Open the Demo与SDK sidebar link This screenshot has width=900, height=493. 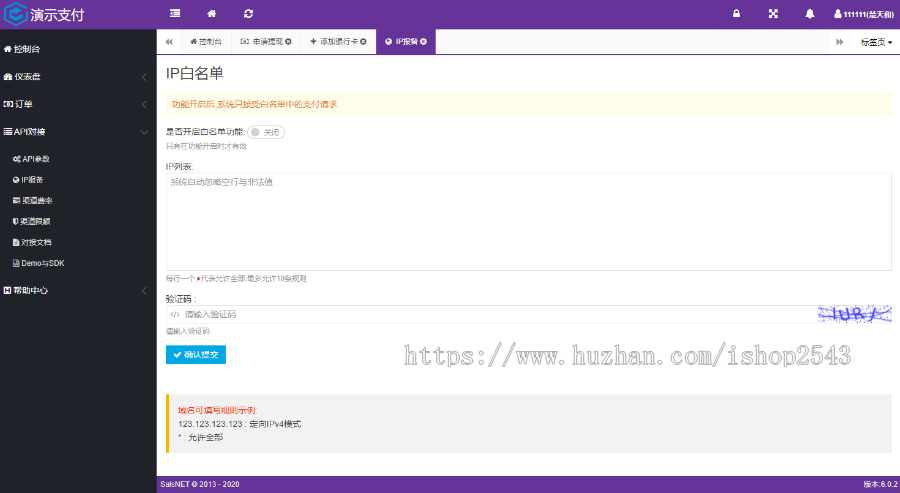42,263
